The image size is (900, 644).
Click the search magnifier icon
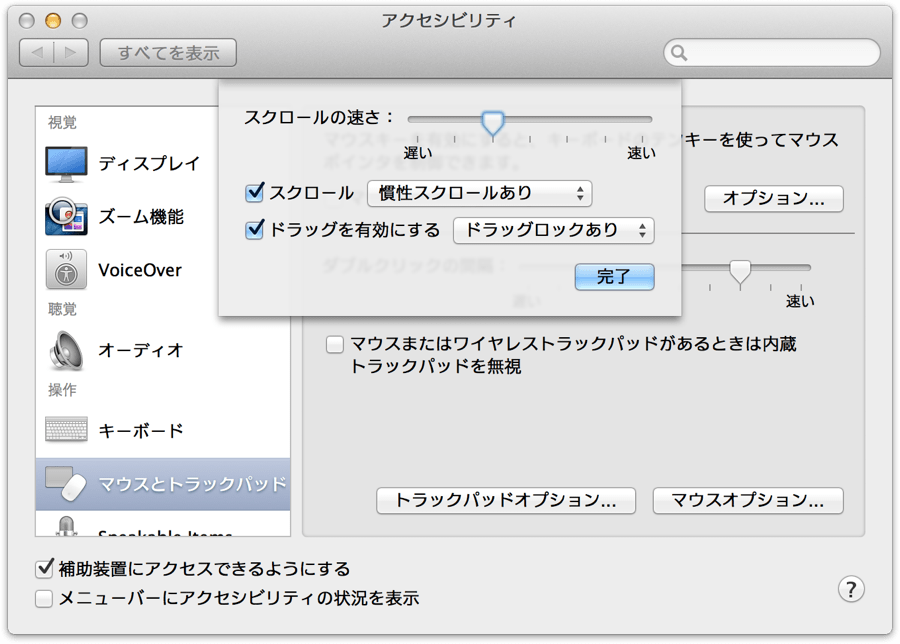tap(679, 53)
